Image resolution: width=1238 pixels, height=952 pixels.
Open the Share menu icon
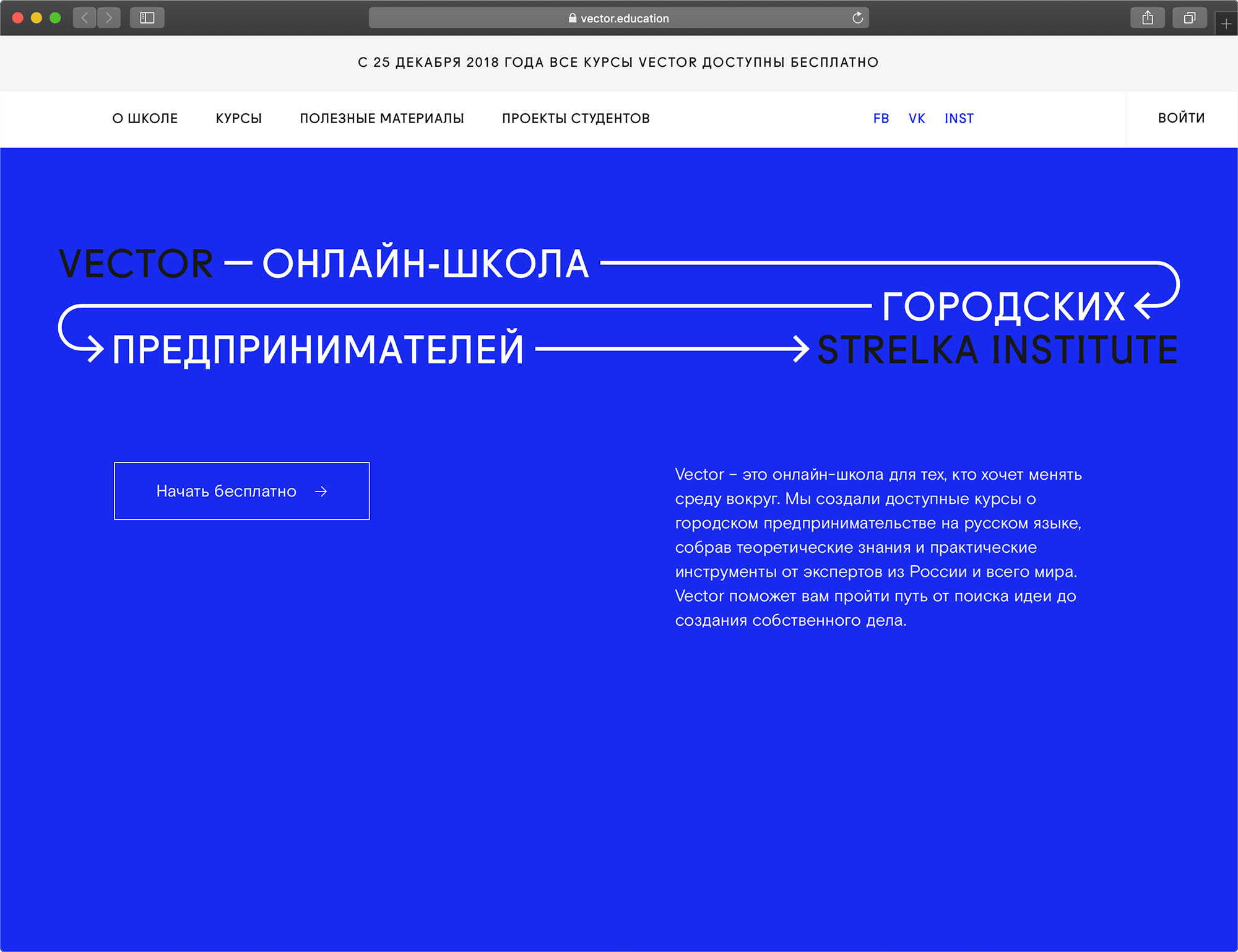point(1148,18)
